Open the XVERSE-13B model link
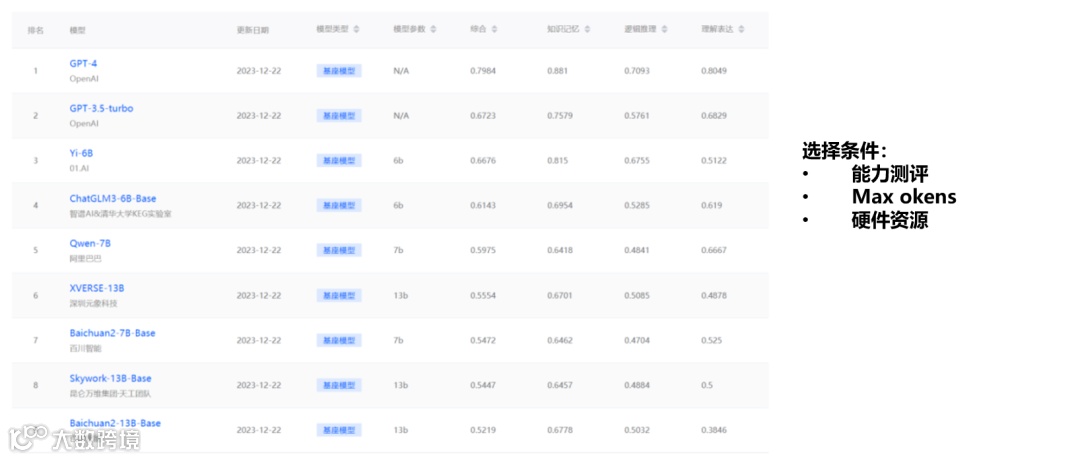The image size is (1080, 459). (x=97, y=288)
